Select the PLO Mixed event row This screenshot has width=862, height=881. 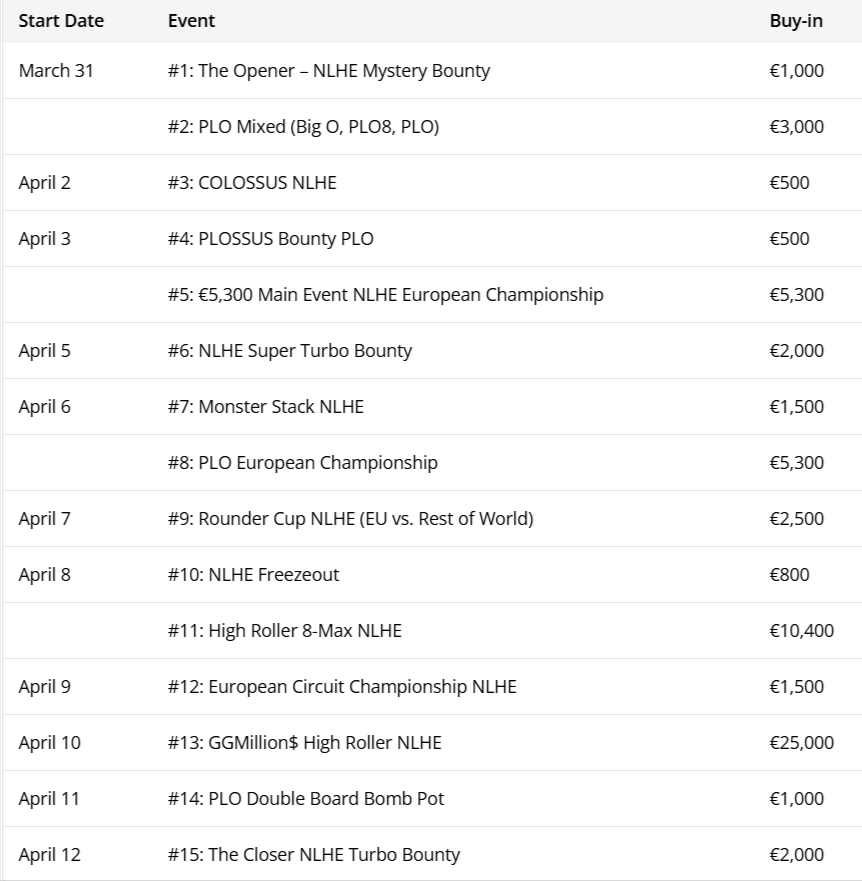pyautogui.click(x=303, y=127)
